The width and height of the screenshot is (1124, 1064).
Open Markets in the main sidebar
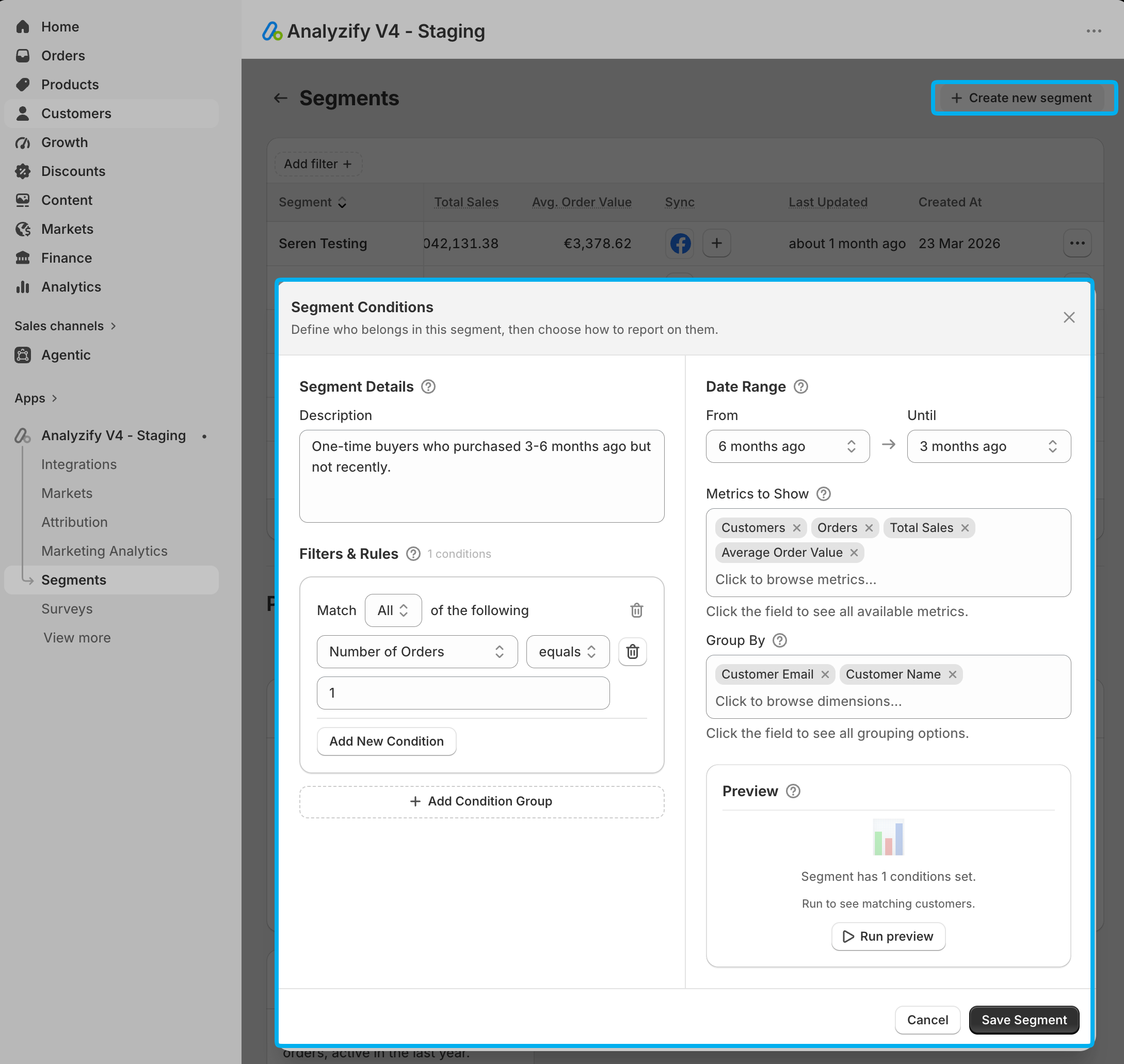point(67,229)
